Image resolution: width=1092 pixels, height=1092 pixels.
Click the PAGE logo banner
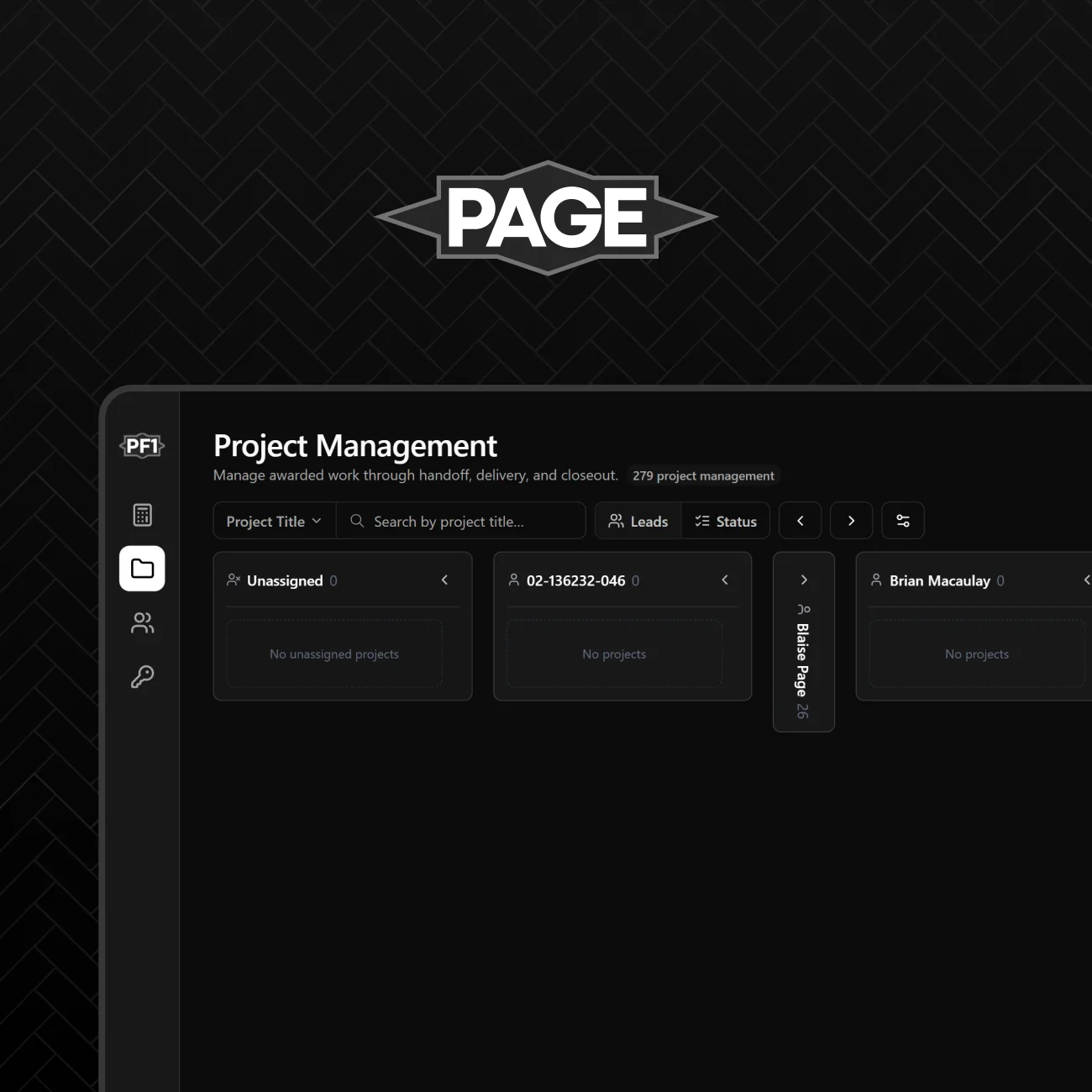(546, 218)
